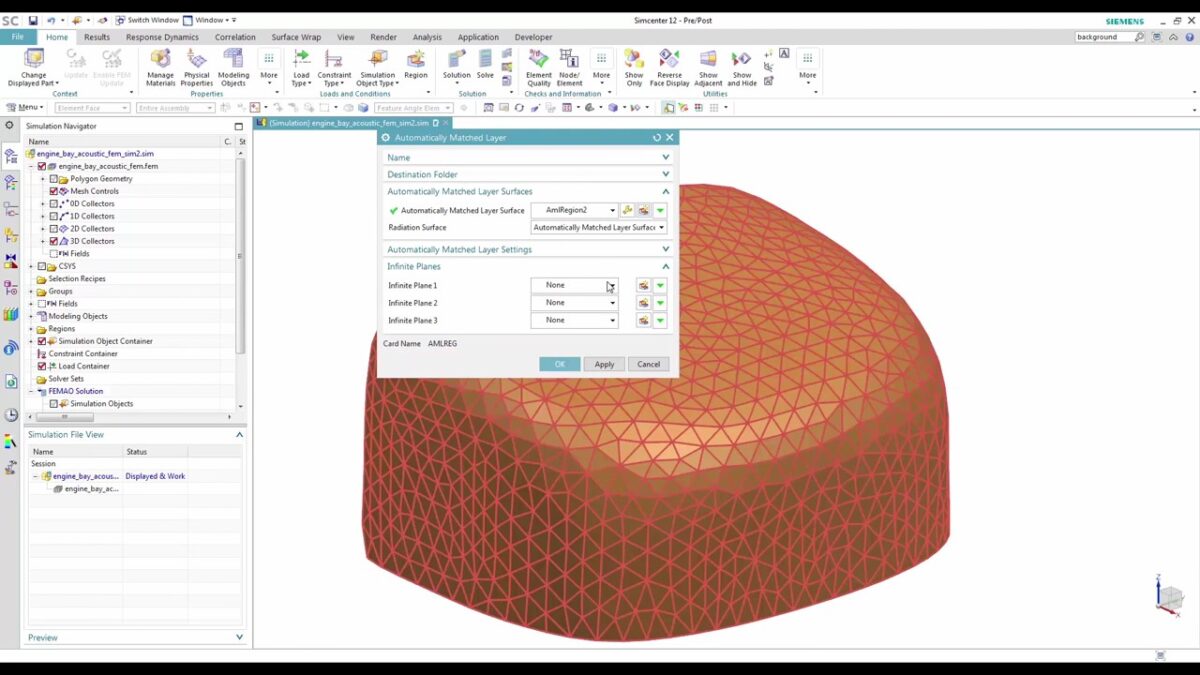Viewport: 1200px width, 675px height.
Task: Reset the Automatically Matched Layer dialog
Action: click(x=657, y=137)
